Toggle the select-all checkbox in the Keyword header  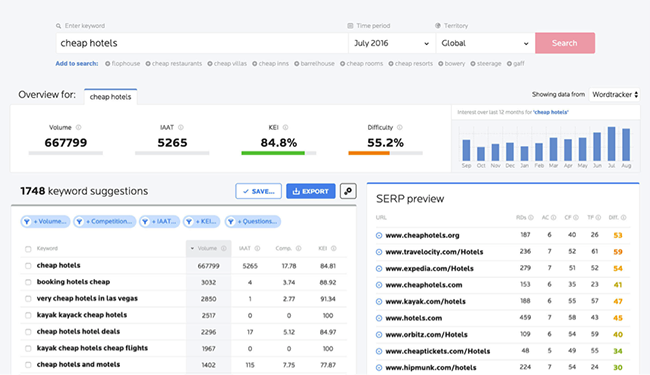tap(28, 249)
